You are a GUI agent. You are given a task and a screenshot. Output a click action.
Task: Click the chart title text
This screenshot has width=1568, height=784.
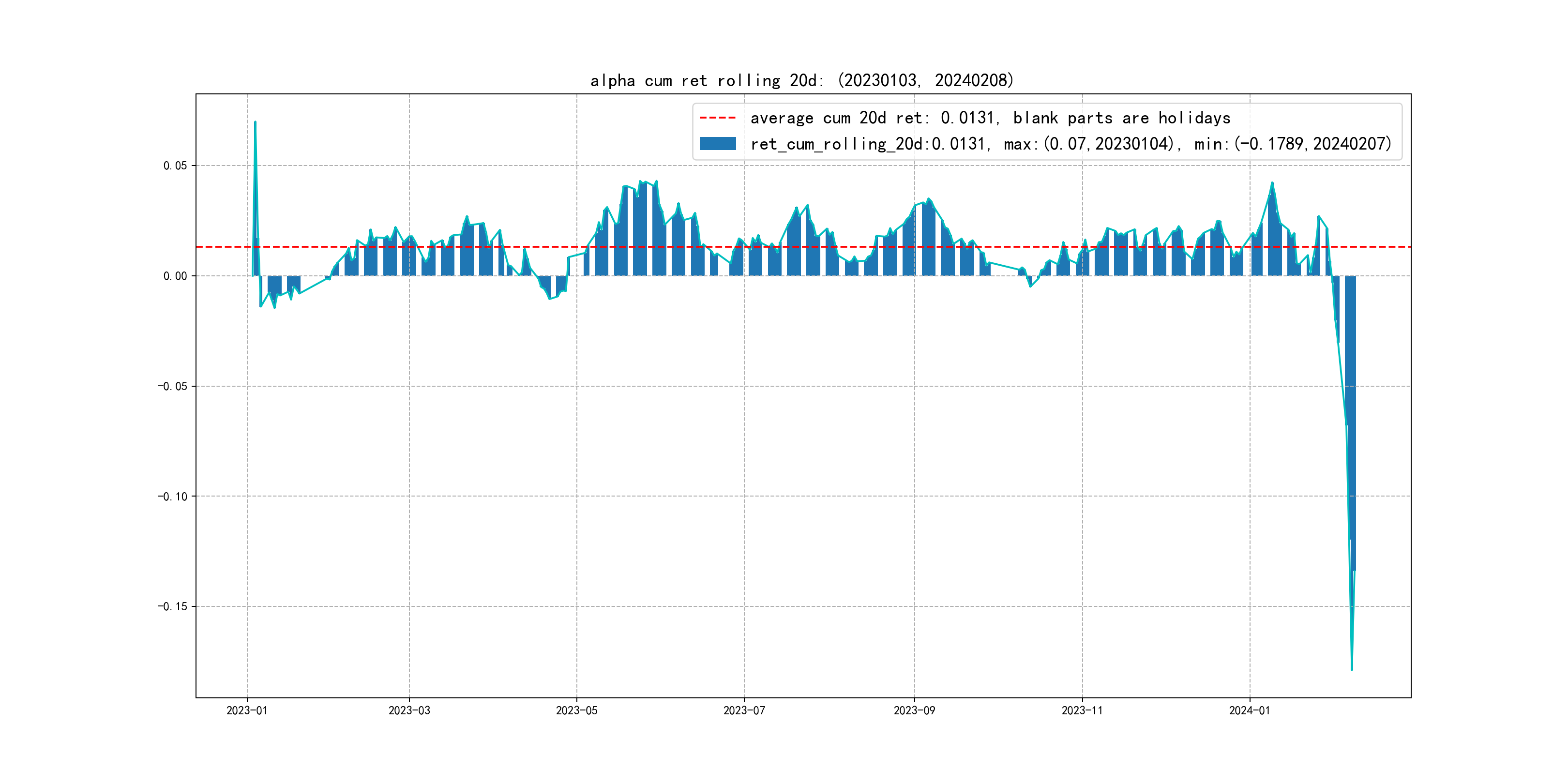[x=801, y=80]
